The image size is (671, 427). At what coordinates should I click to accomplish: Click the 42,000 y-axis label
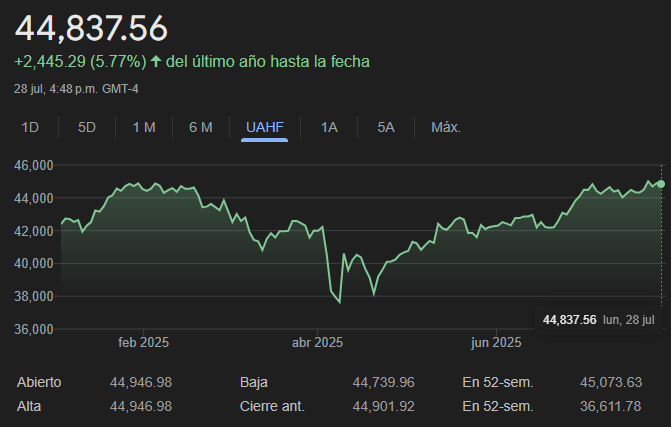pos(34,231)
